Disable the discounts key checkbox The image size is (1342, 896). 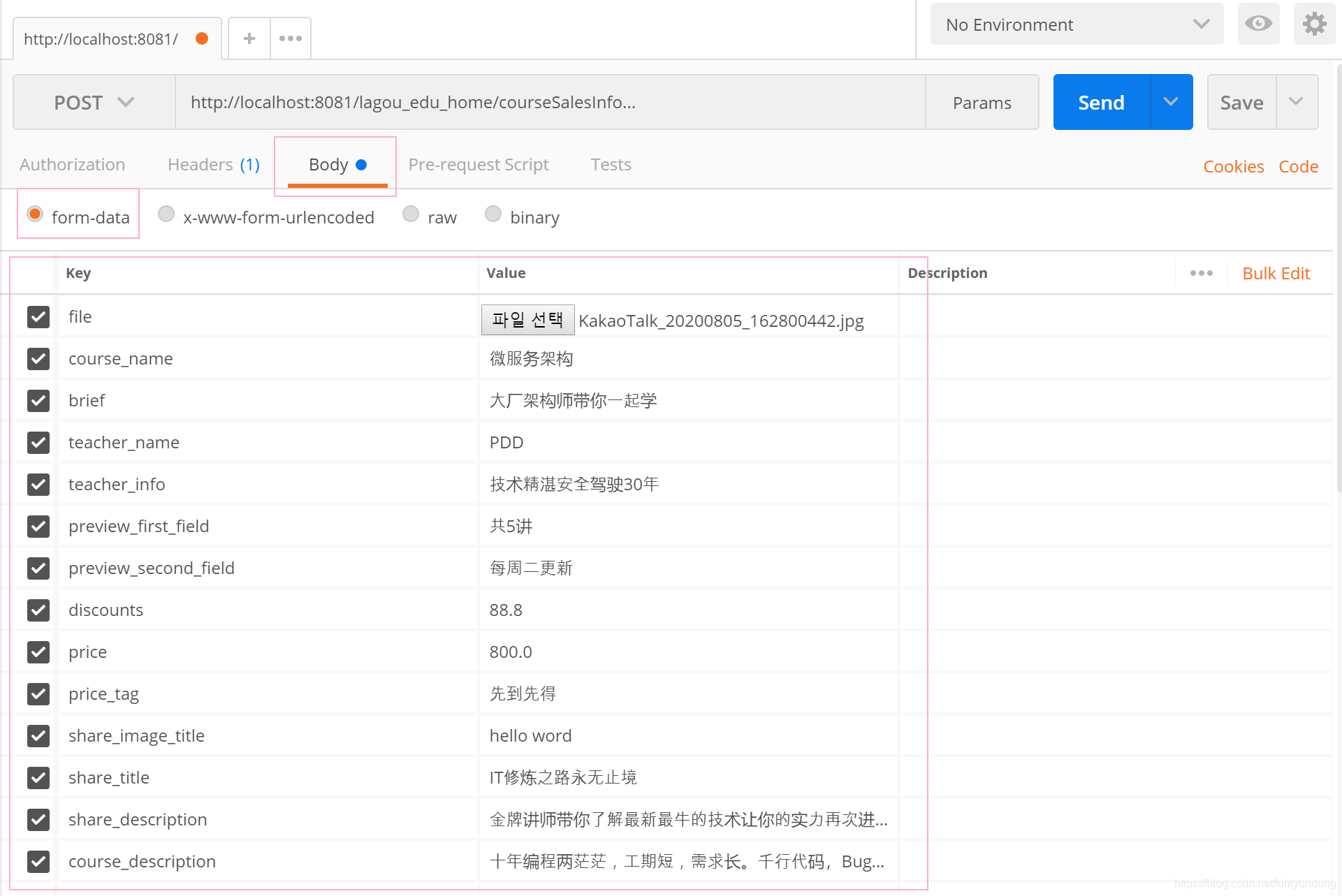38,610
